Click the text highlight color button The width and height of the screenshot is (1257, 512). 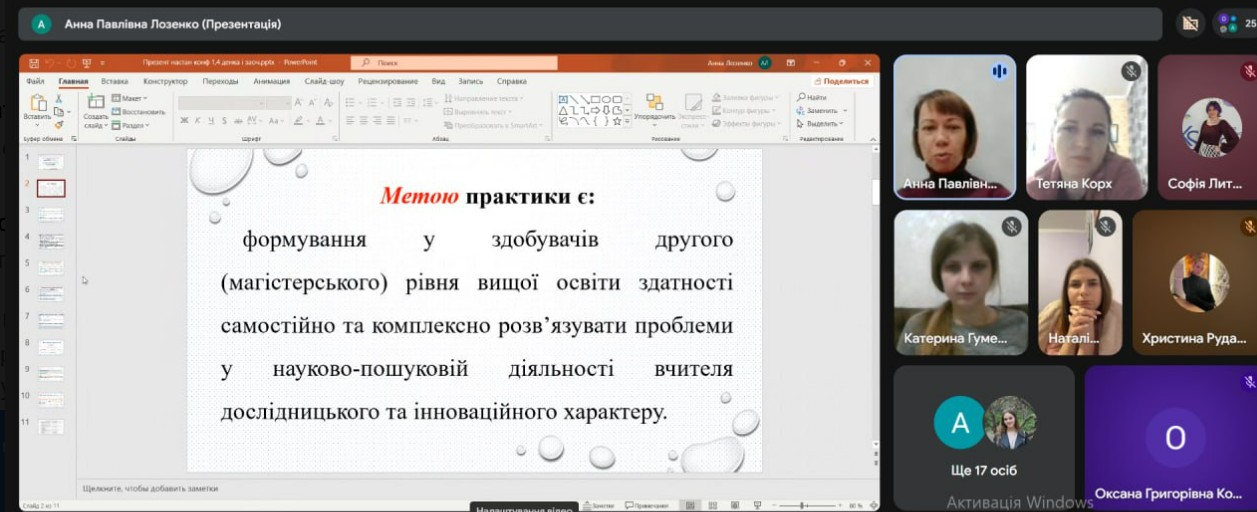click(299, 120)
